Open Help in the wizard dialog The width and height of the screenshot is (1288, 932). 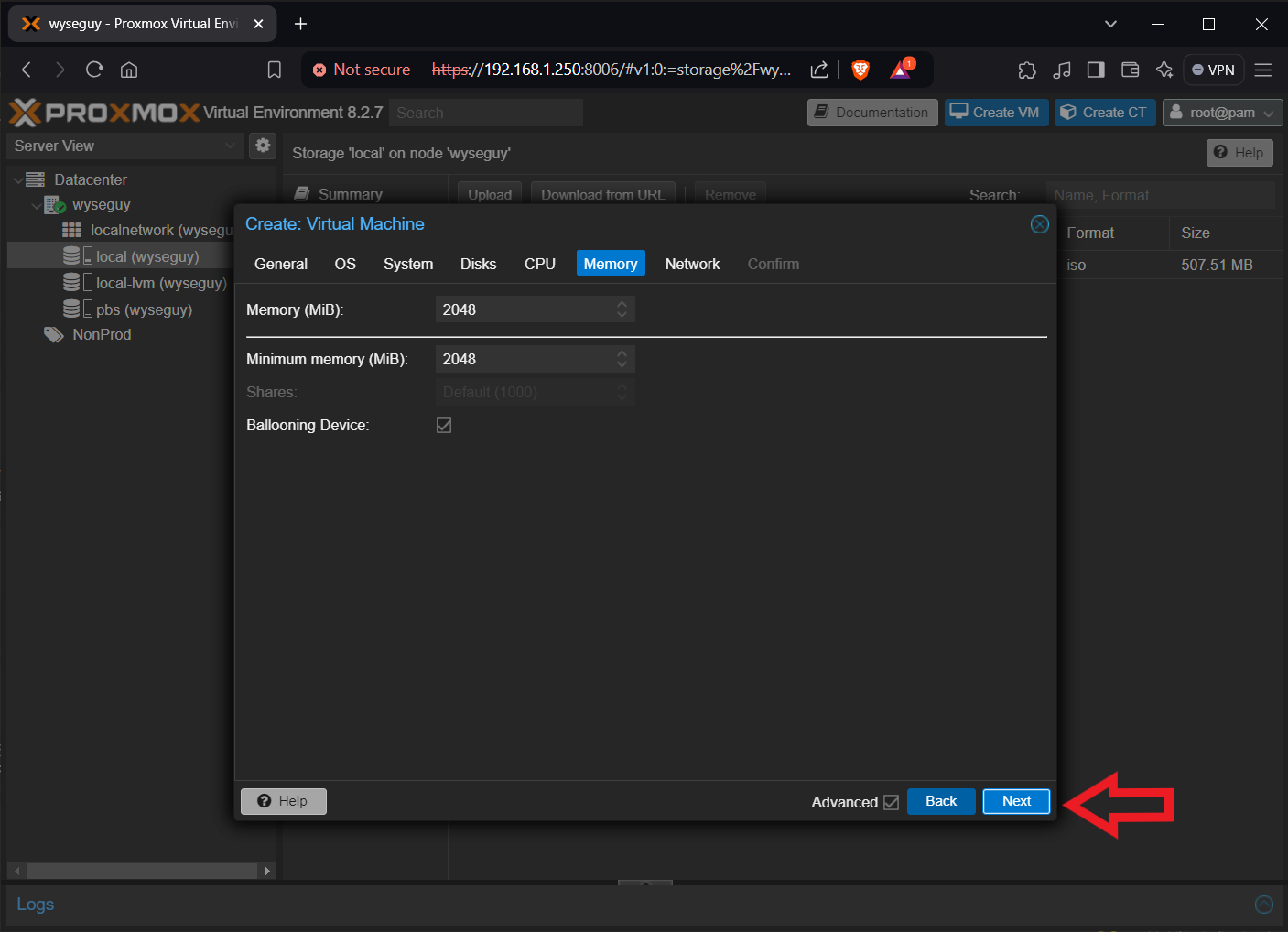tap(284, 801)
